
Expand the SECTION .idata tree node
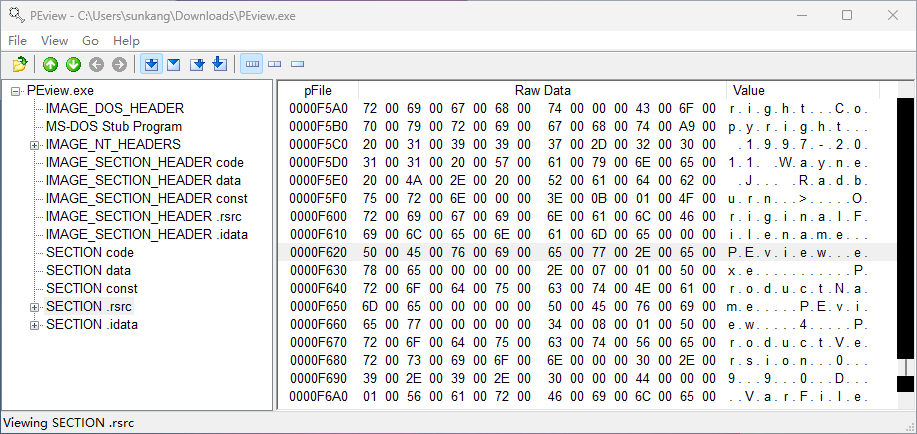coord(36,324)
